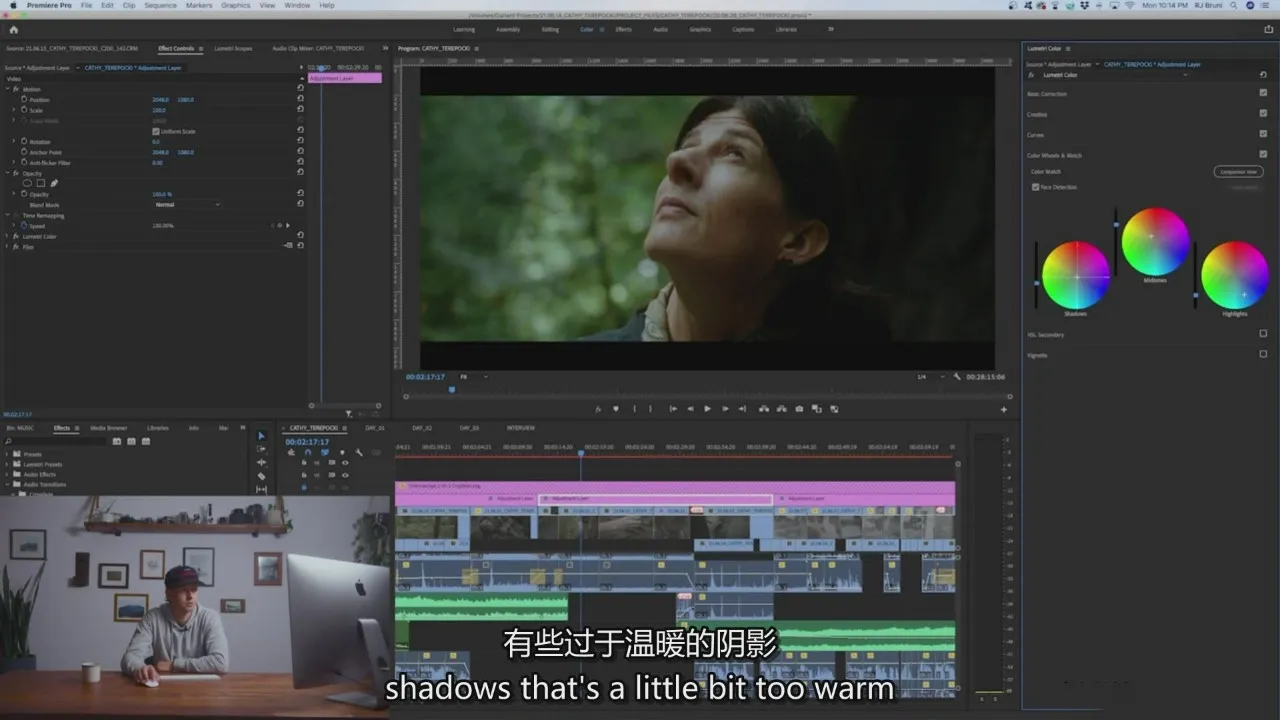
Task: Collapse the Motion effect properties
Action: tap(8, 89)
